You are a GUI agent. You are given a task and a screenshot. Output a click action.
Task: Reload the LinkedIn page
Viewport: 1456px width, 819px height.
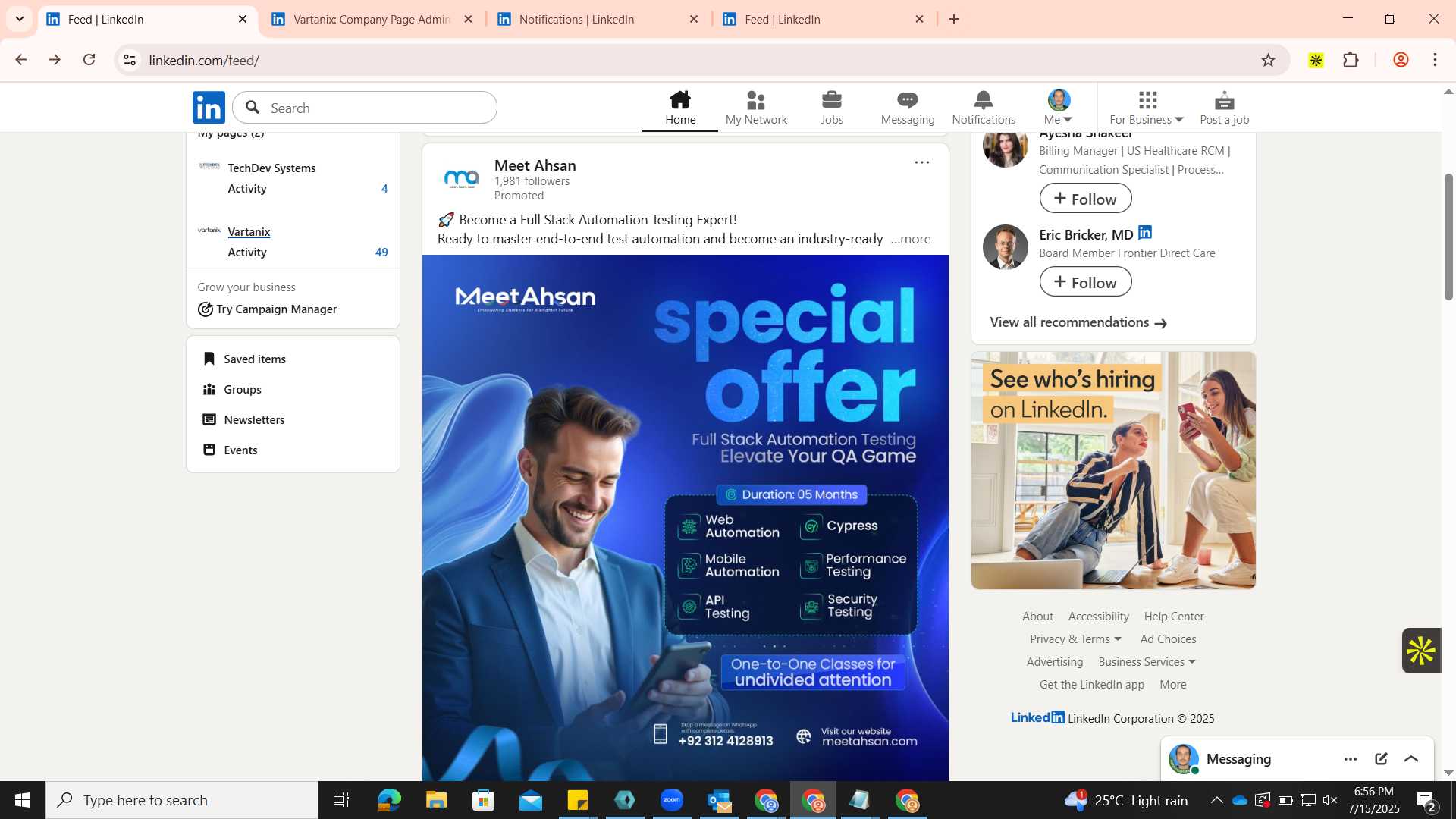[x=89, y=60]
